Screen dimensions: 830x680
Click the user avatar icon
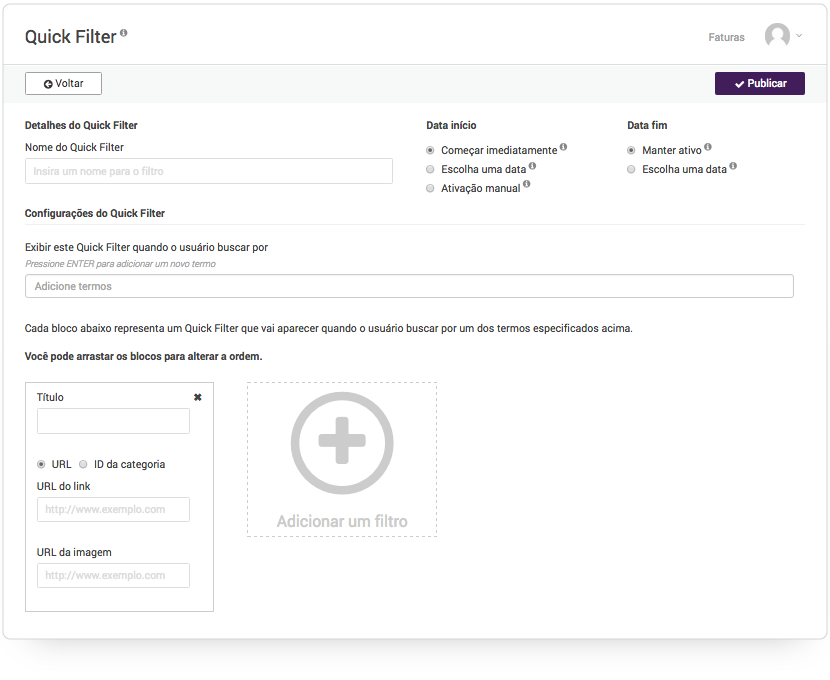[777, 35]
